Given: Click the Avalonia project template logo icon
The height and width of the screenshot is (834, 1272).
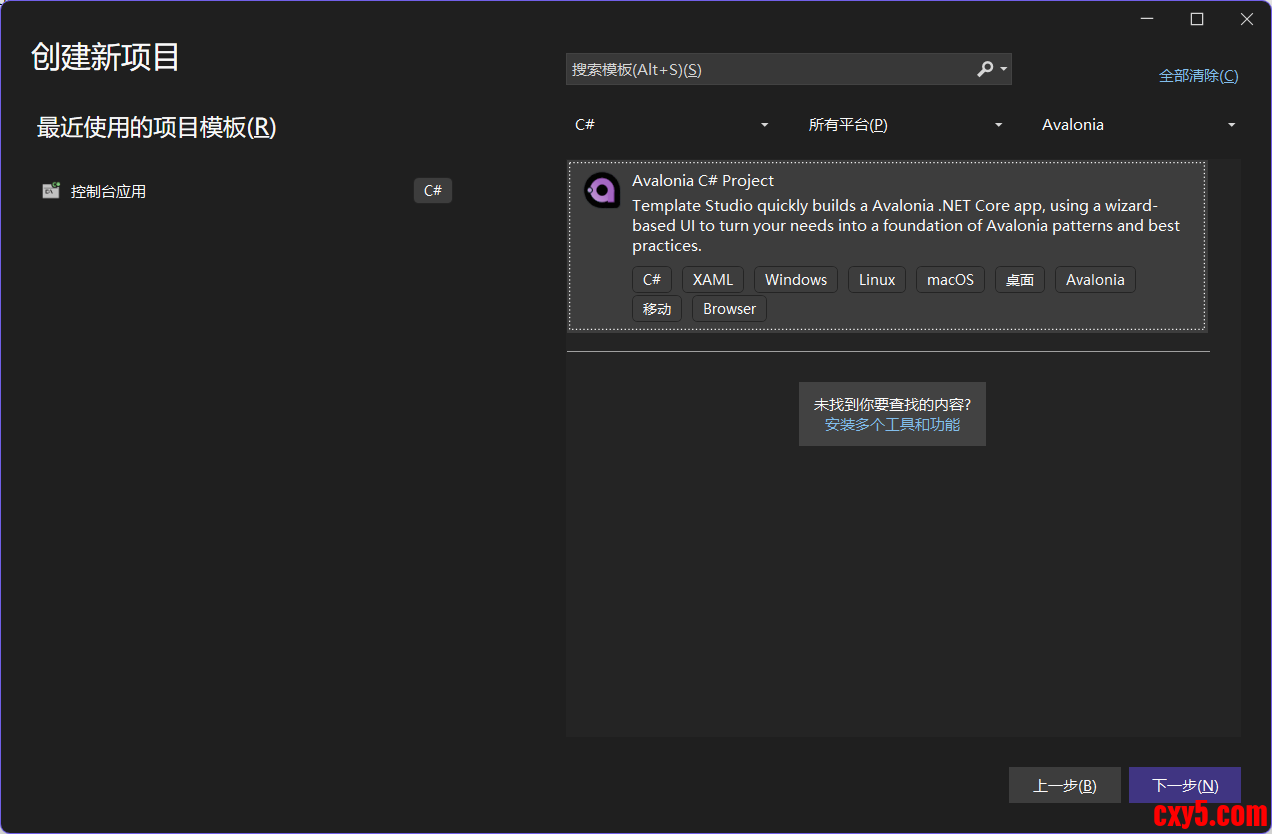Looking at the screenshot, I should coord(602,190).
